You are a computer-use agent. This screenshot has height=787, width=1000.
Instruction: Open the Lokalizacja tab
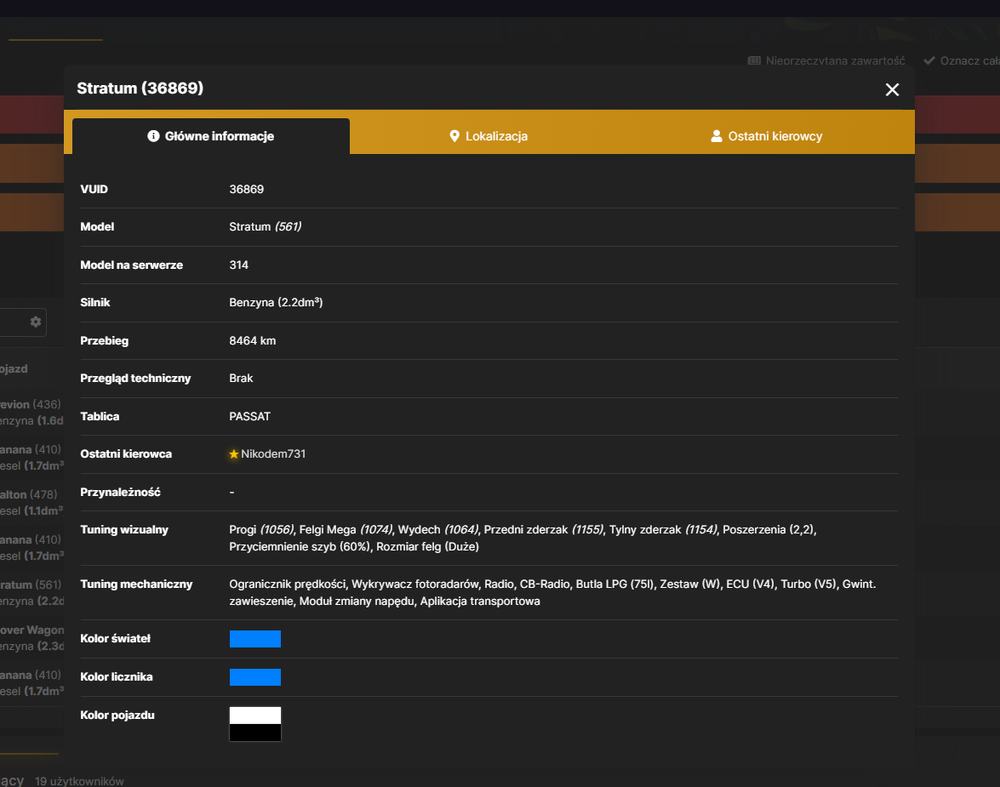pyautogui.click(x=489, y=136)
